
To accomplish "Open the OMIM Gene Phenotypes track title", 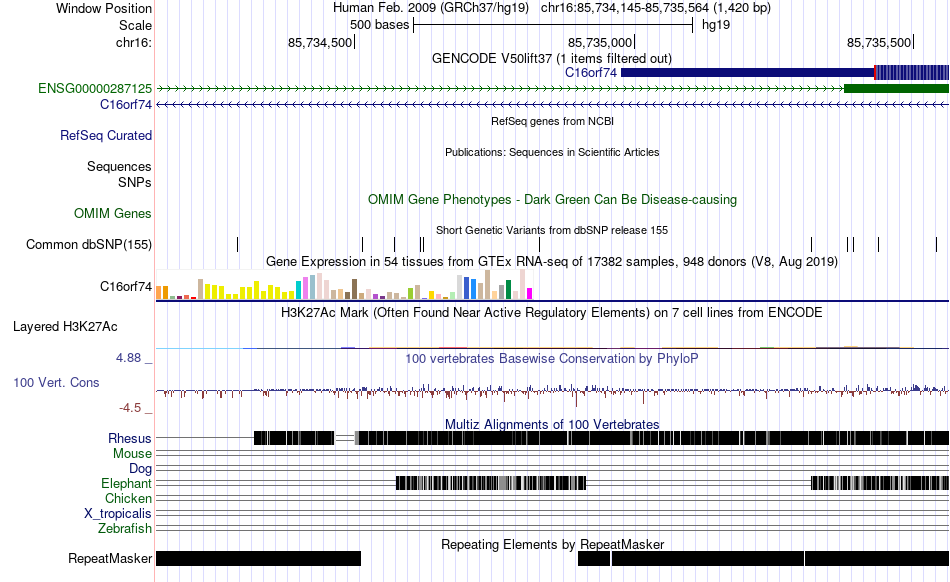I will click(552, 199).
